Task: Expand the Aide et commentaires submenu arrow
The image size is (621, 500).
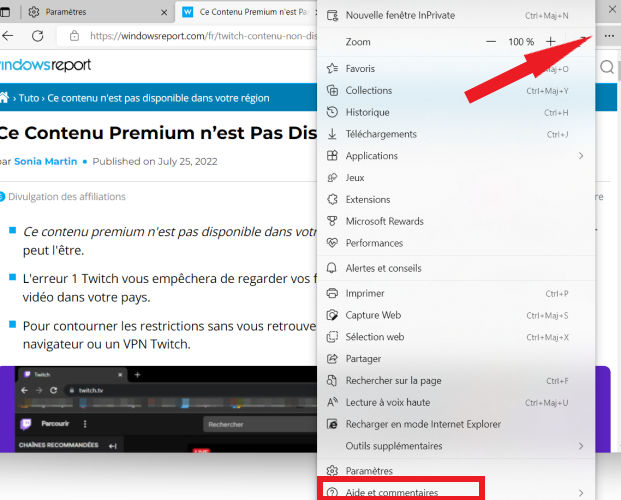Action: tap(581, 492)
